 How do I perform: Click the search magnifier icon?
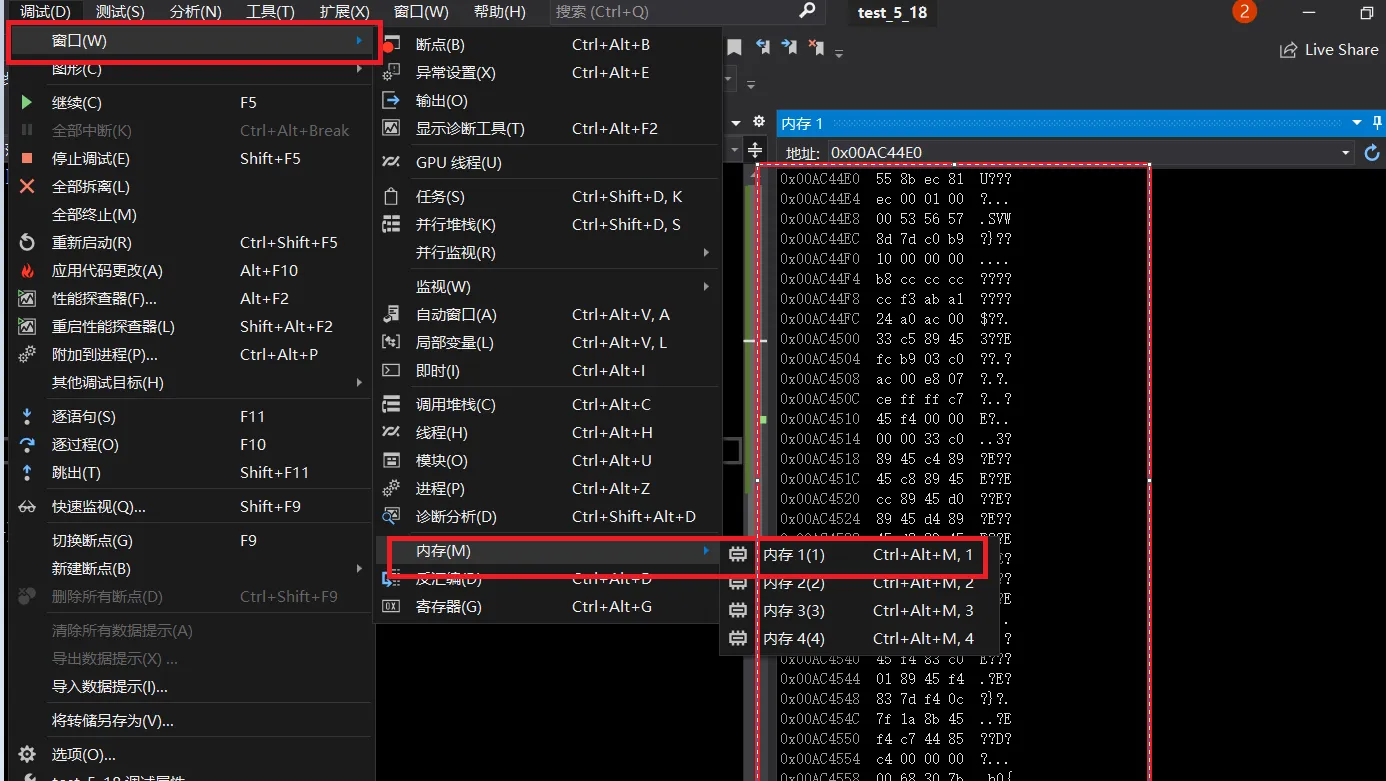[x=808, y=11]
